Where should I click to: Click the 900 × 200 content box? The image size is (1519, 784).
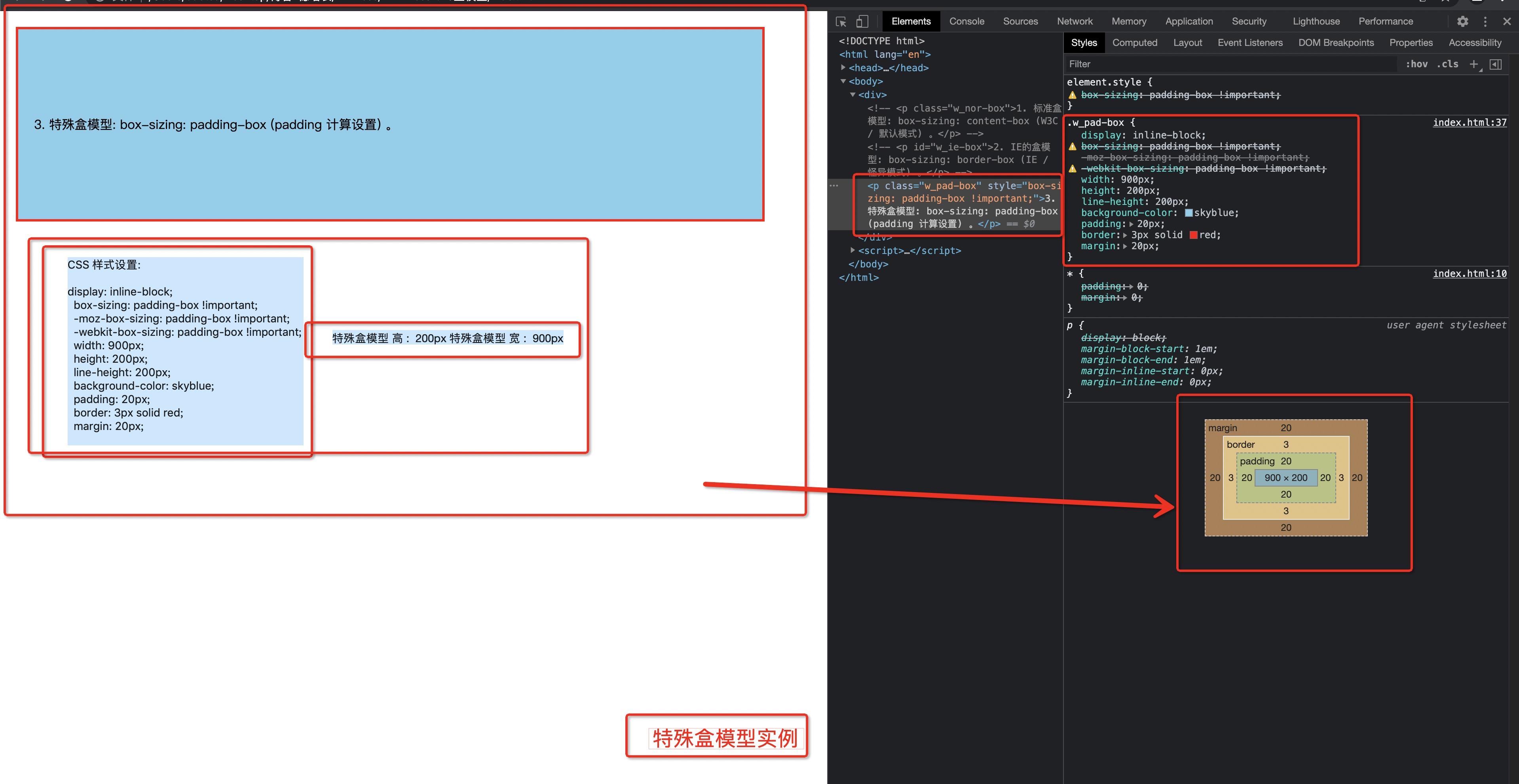pyautogui.click(x=1285, y=477)
